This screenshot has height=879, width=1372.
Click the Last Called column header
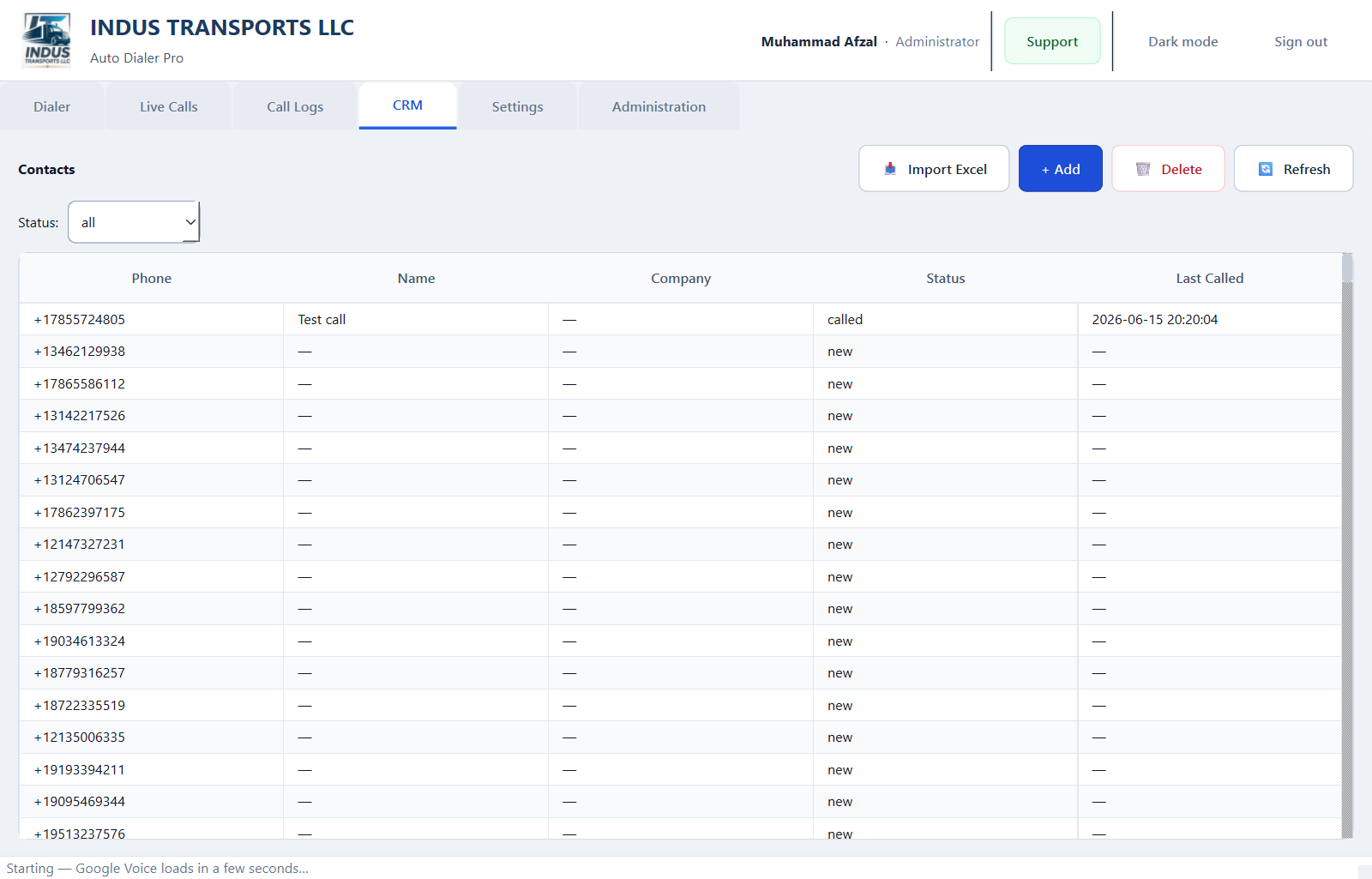pyautogui.click(x=1209, y=278)
